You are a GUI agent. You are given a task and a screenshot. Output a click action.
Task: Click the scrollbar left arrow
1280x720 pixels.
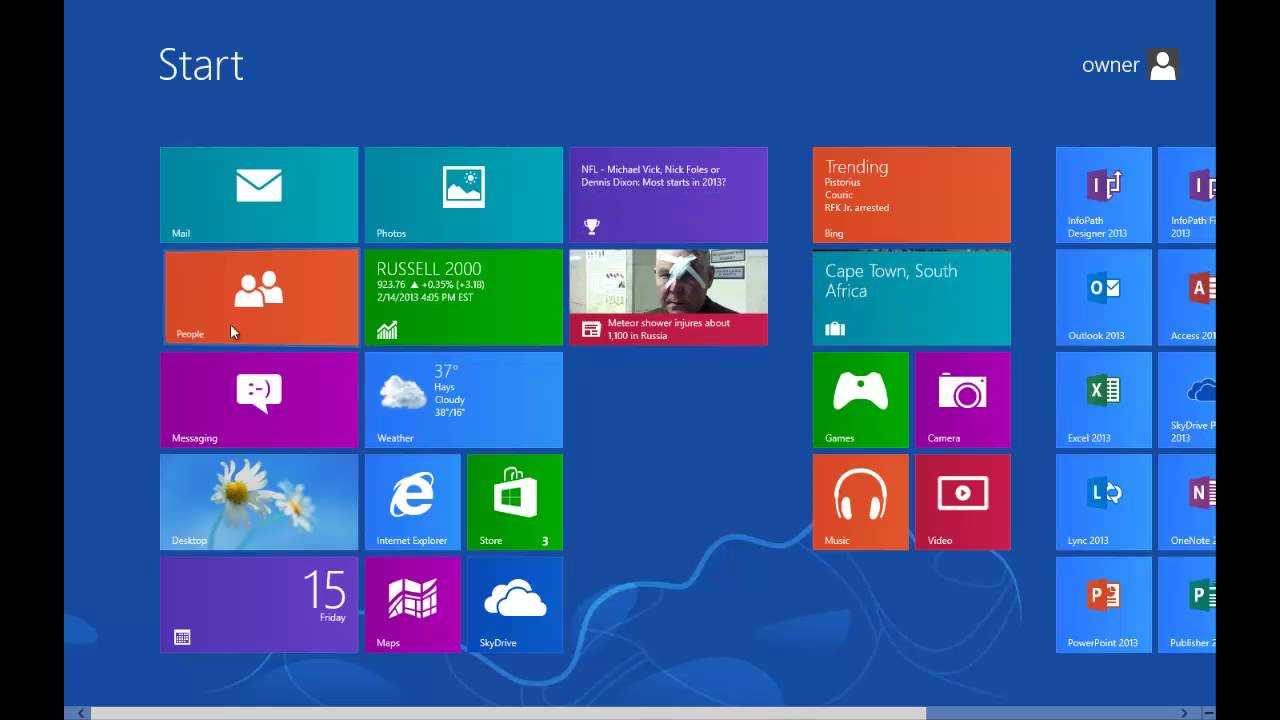81,713
